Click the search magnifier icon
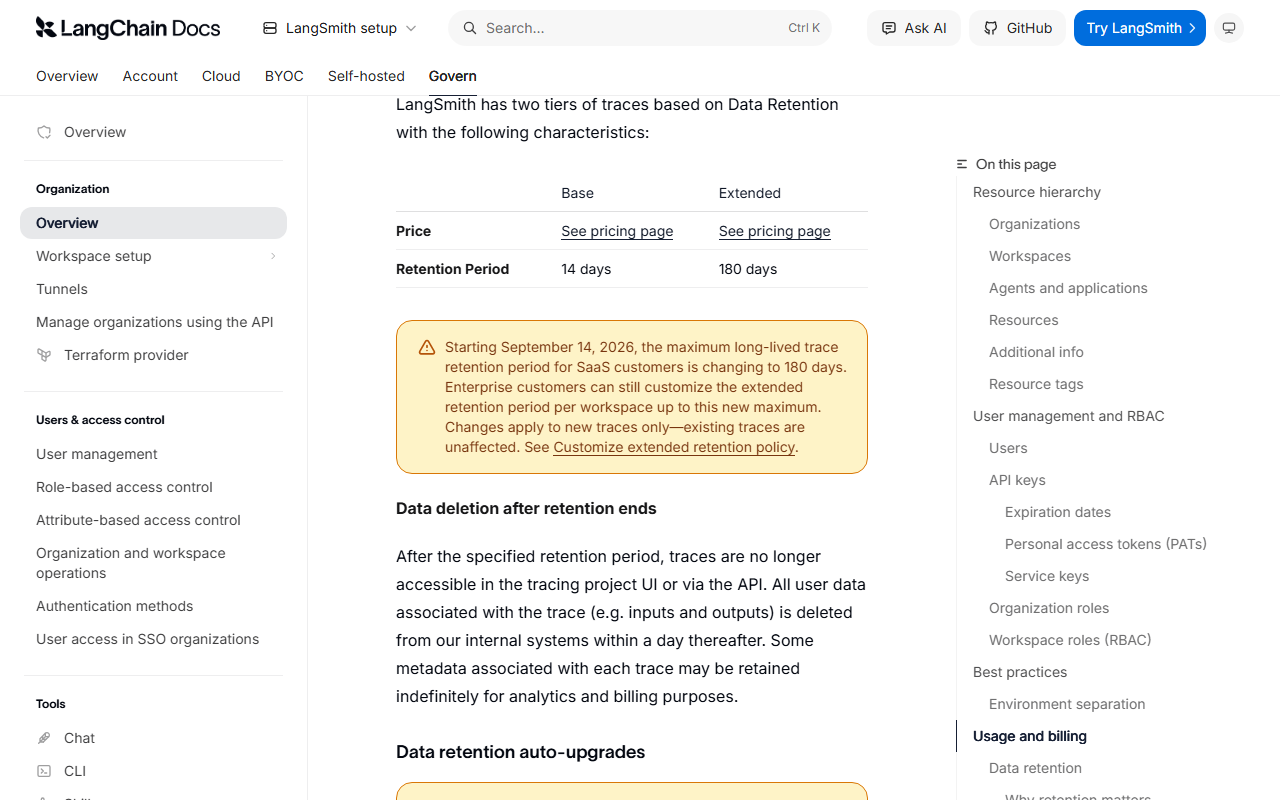 469,28
